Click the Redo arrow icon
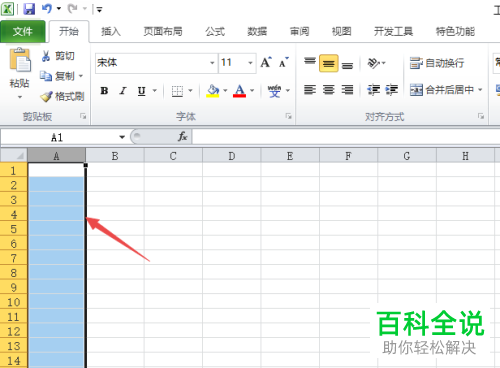This screenshot has width=500, height=368. pos(72,9)
